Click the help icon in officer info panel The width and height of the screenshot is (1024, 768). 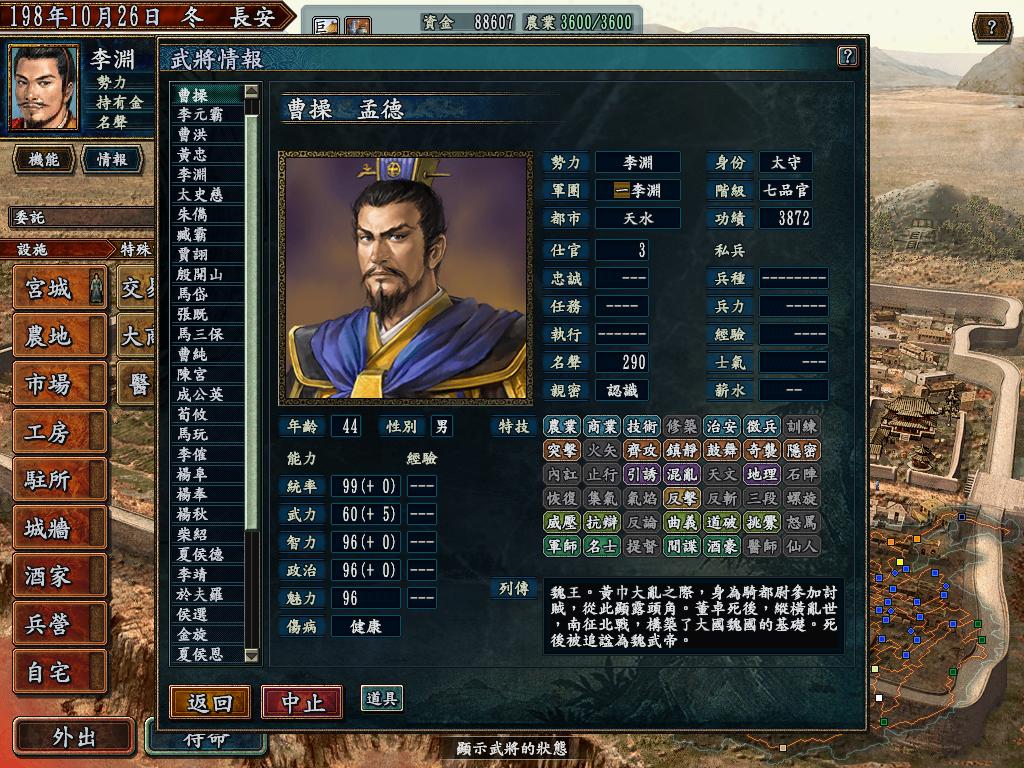pos(847,56)
